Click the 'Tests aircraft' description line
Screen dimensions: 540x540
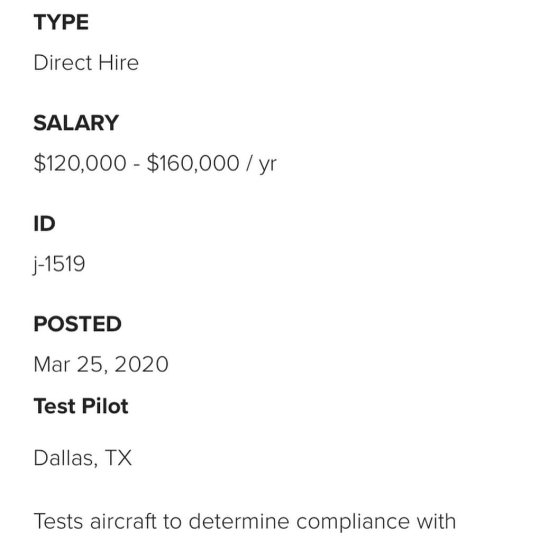point(245,521)
